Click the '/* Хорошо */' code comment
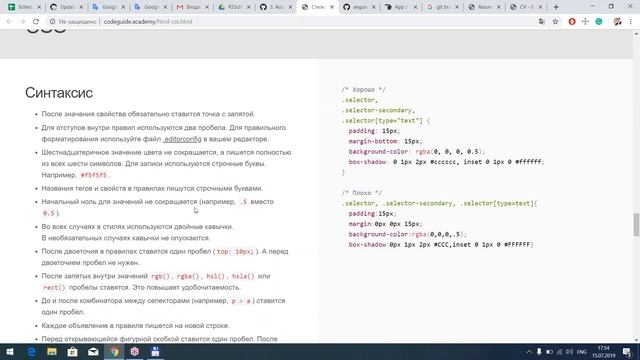640x360 pixels. click(363, 89)
